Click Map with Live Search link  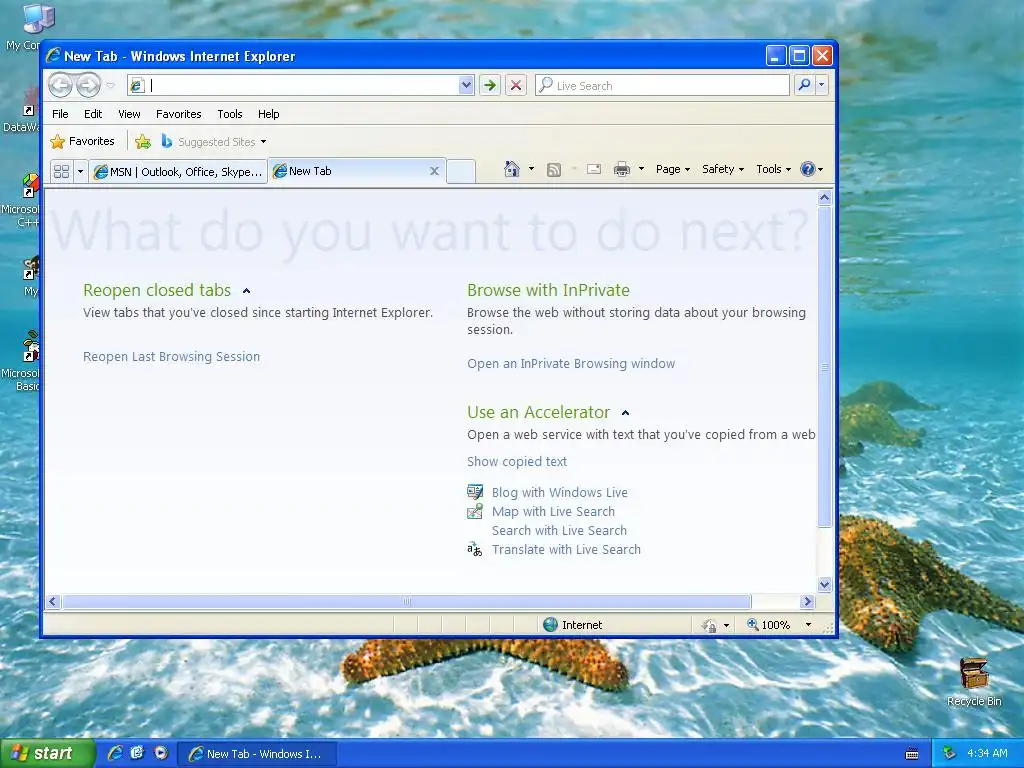(553, 511)
